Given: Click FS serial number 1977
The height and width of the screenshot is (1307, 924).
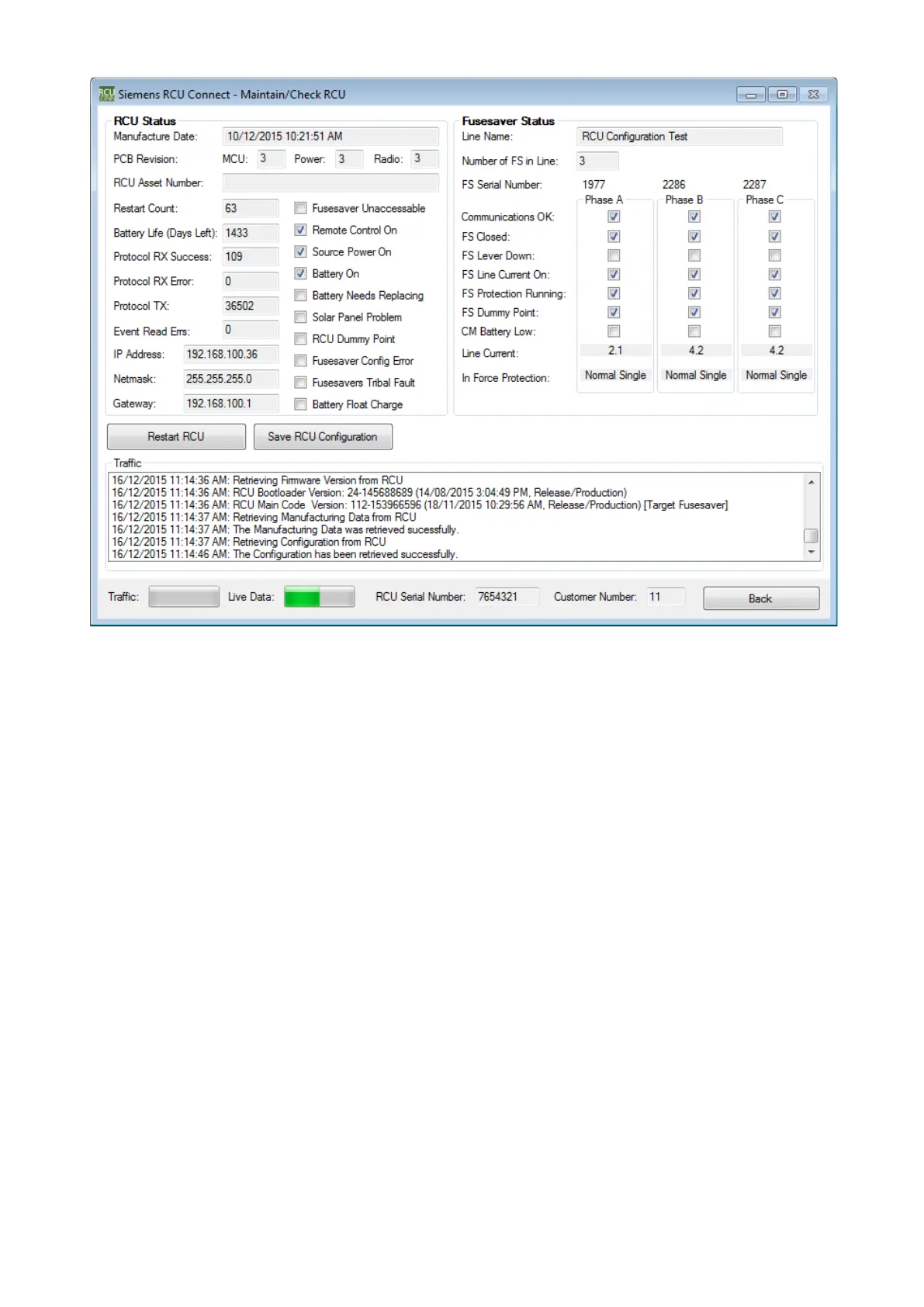Looking at the screenshot, I should (x=594, y=184).
